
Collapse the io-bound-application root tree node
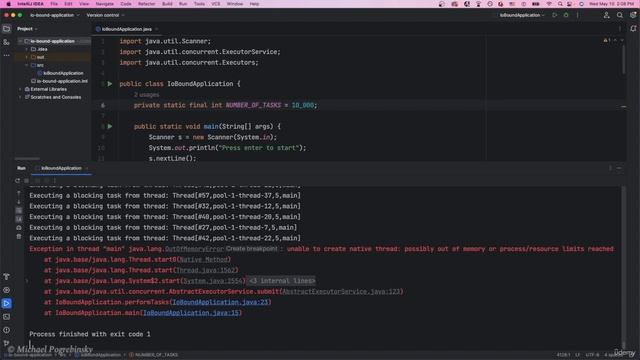[20, 41]
